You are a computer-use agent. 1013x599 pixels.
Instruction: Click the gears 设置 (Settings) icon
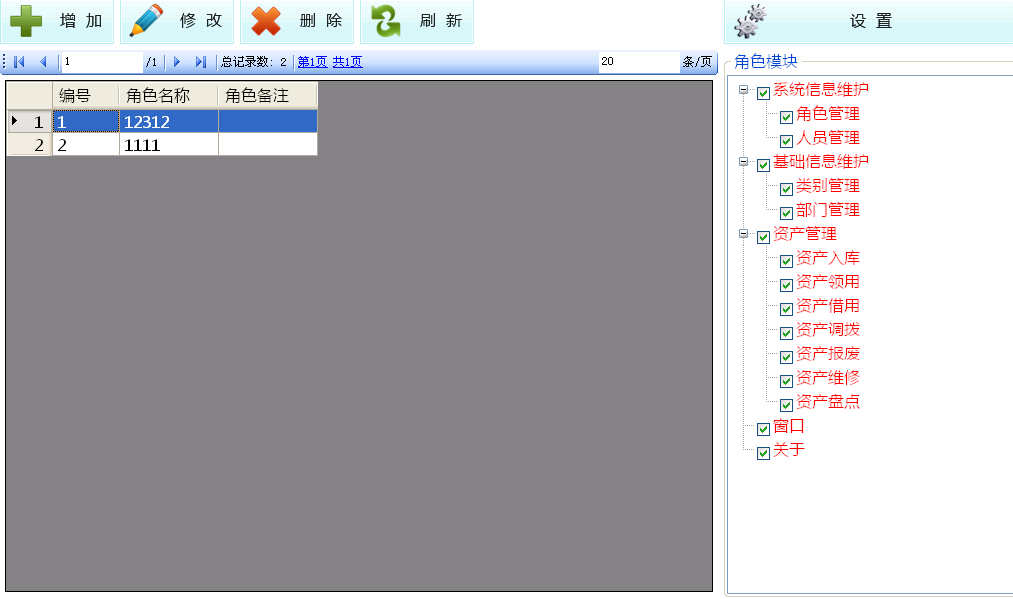tap(751, 21)
